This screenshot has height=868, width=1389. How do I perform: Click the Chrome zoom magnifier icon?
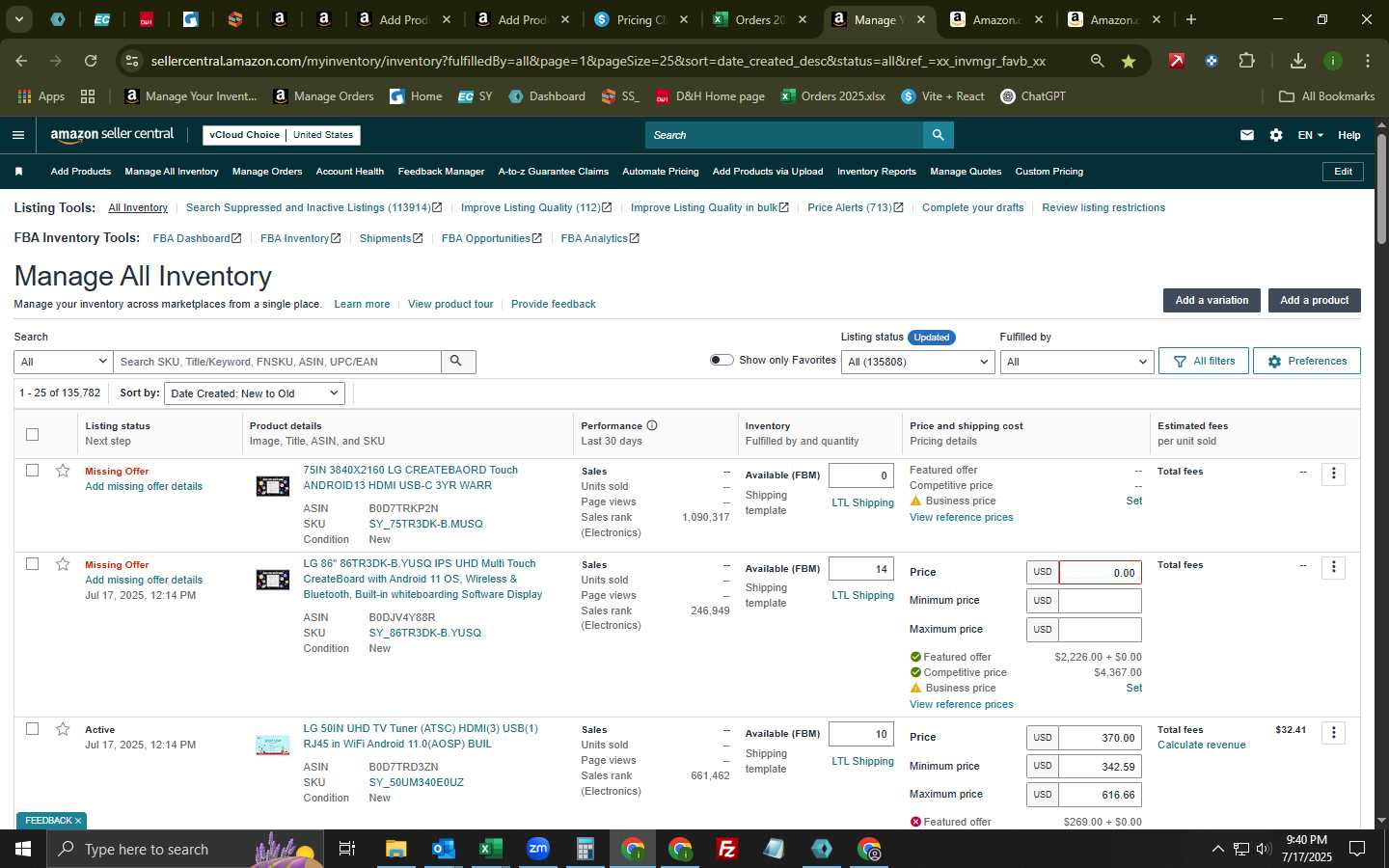[1097, 61]
